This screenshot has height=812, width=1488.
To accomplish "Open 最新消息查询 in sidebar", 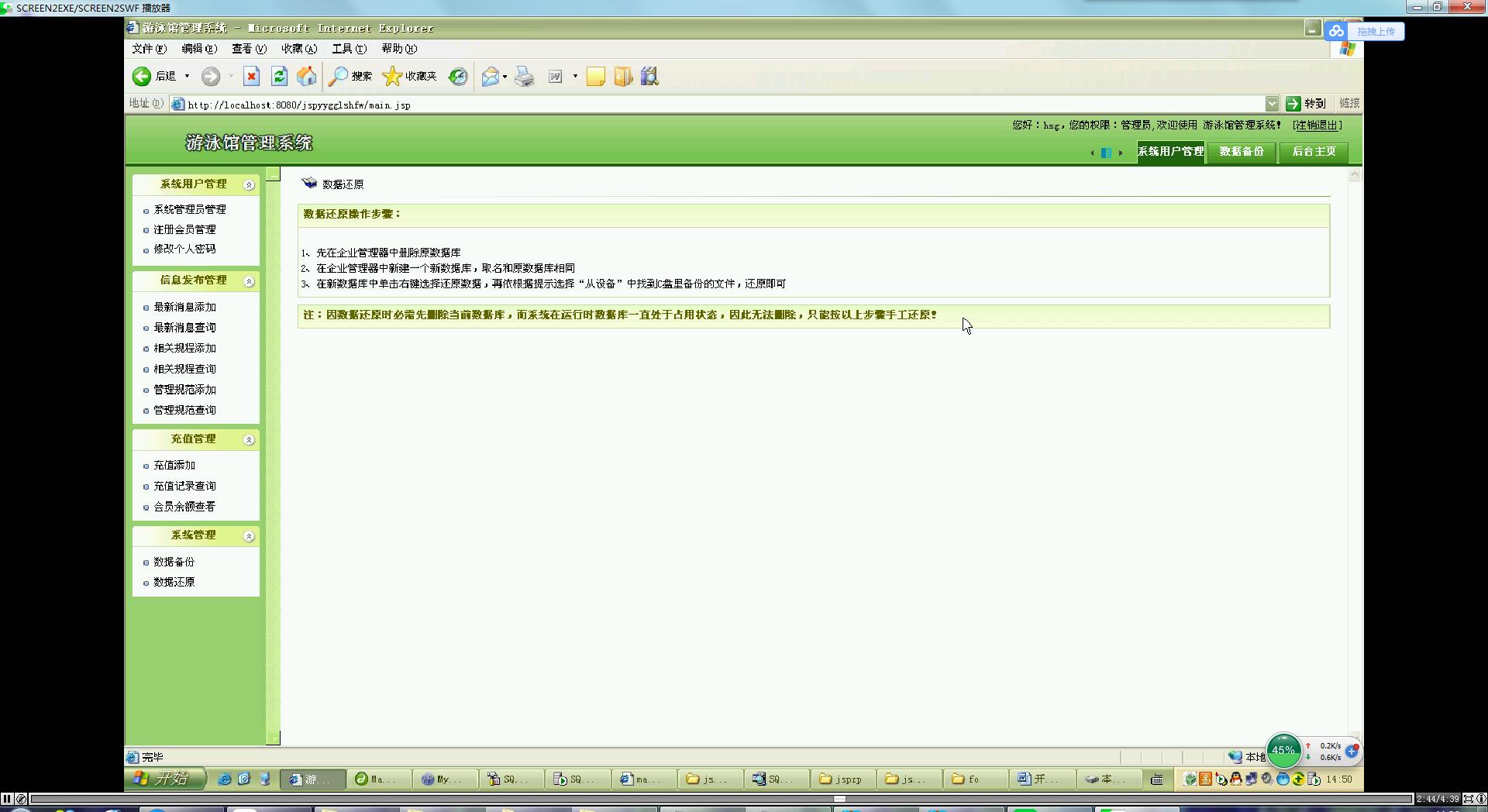I will [x=184, y=328].
